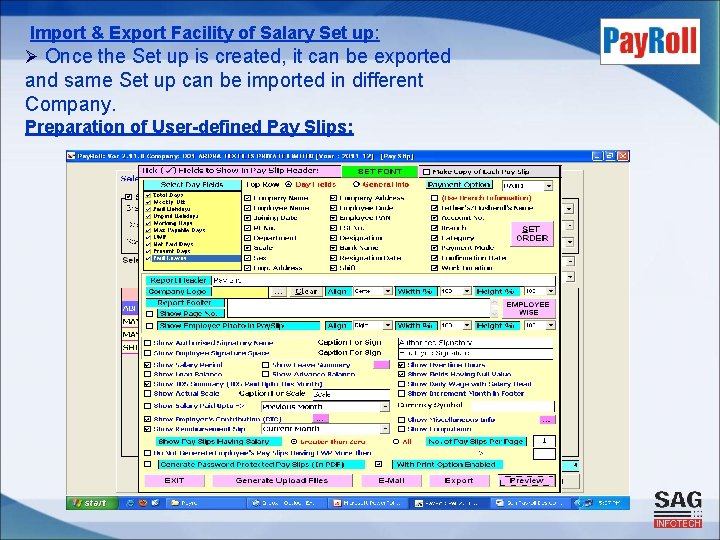Click the PayRoll logo on slide

tap(650, 41)
